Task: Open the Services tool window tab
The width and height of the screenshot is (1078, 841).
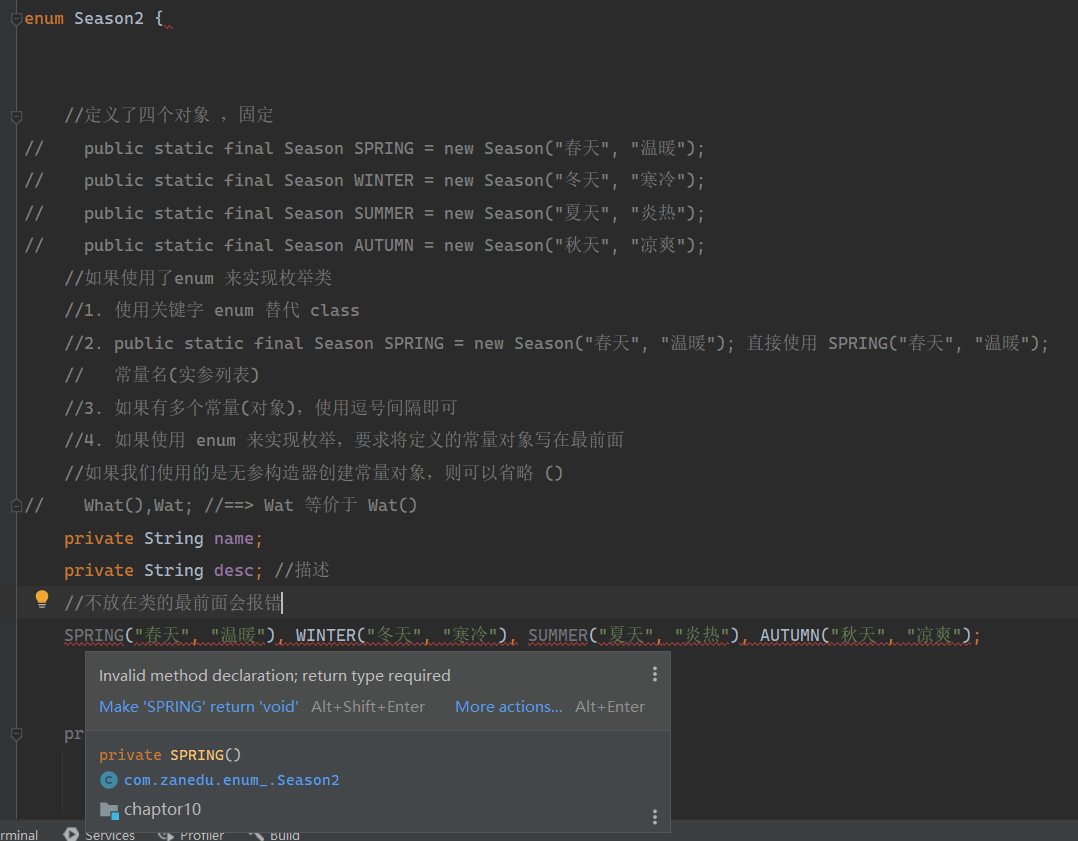Action: click(98, 834)
